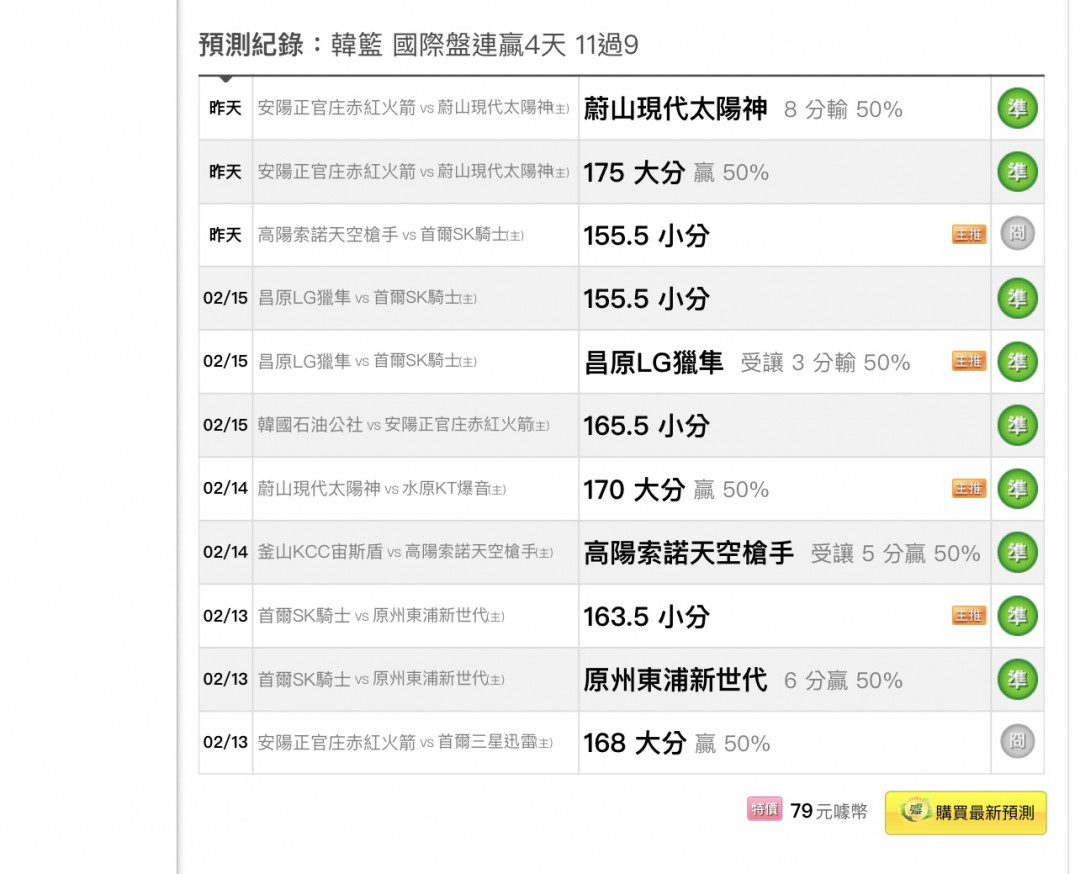Image resolution: width=1080 pixels, height=874 pixels.
Task: Click green 準 icon on 高陽索諾天空槍手 受讓 5 分 row
Action: pos(1017,552)
